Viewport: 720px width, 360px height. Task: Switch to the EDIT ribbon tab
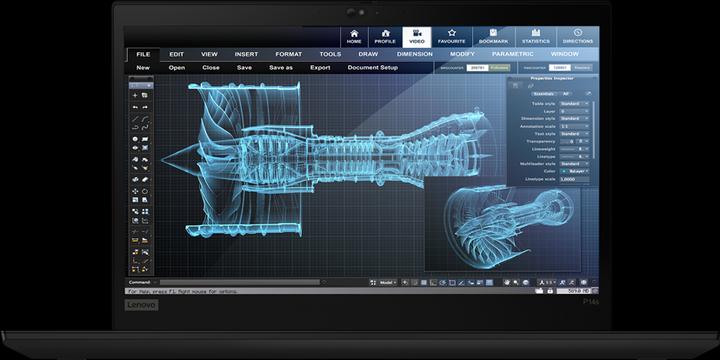point(176,54)
